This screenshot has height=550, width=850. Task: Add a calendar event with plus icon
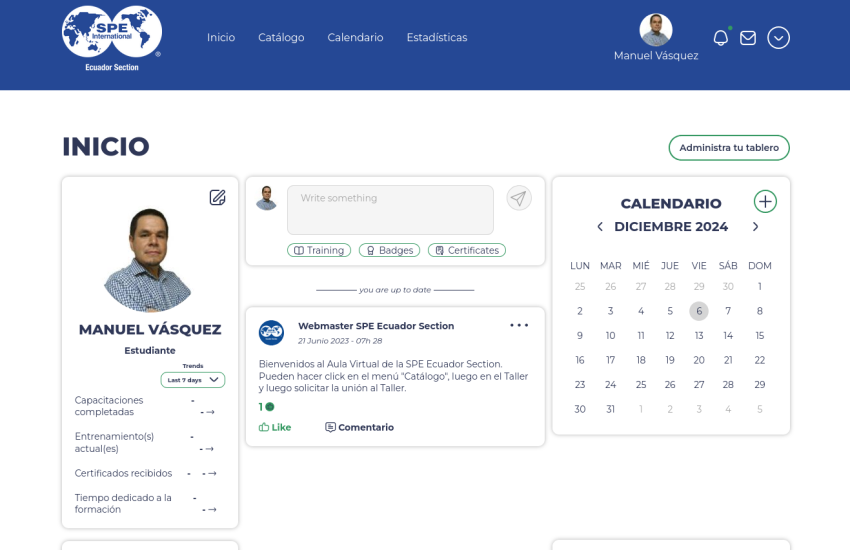click(x=765, y=202)
